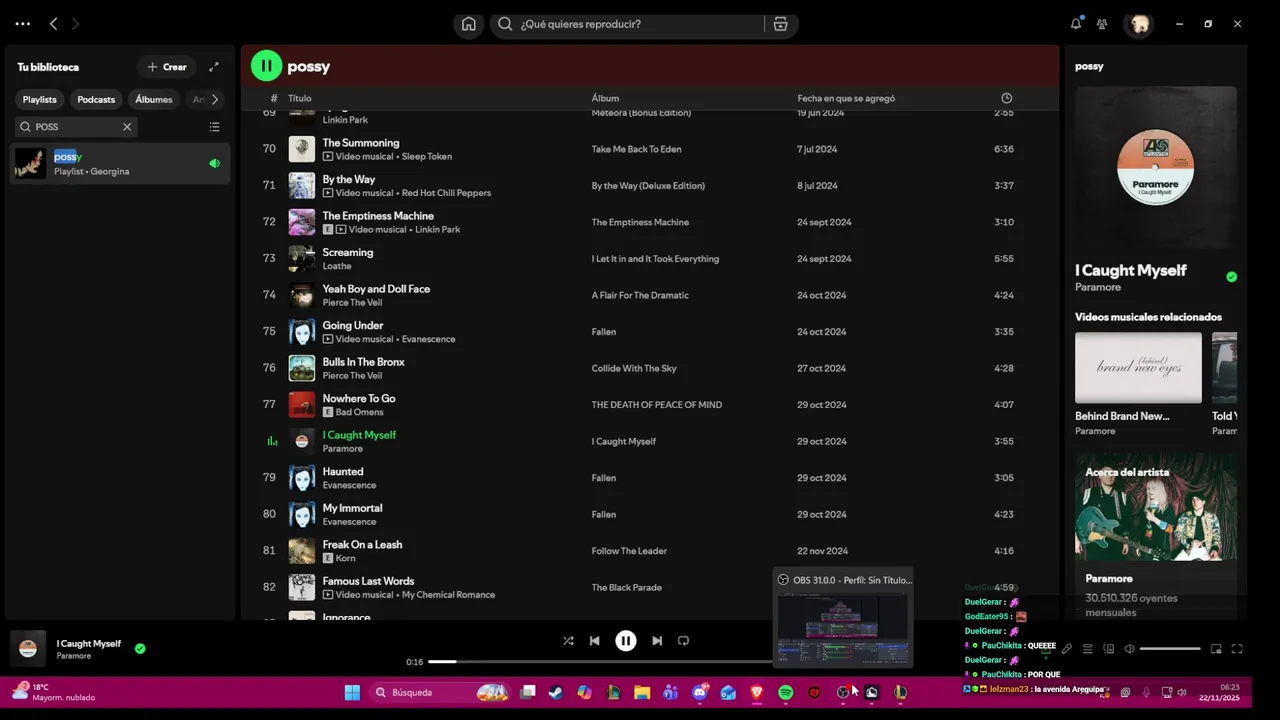The height and width of the screenshot is (720, 1280).
Task: Open the mini player icon
Action: pos(1216,649)
